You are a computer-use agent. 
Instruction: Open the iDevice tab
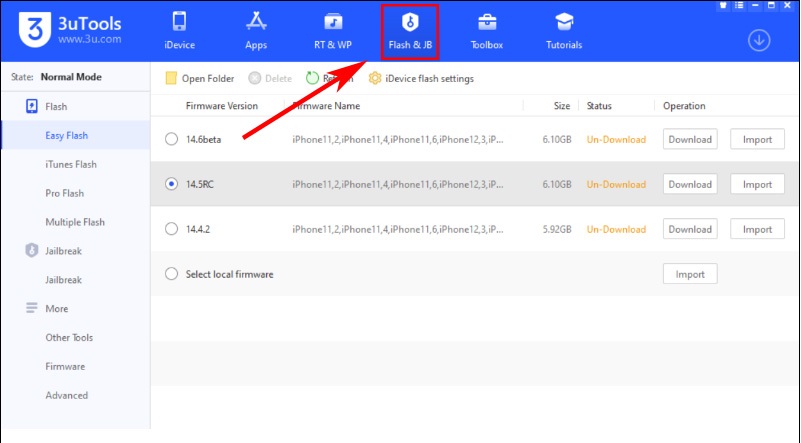coord(179,31)
